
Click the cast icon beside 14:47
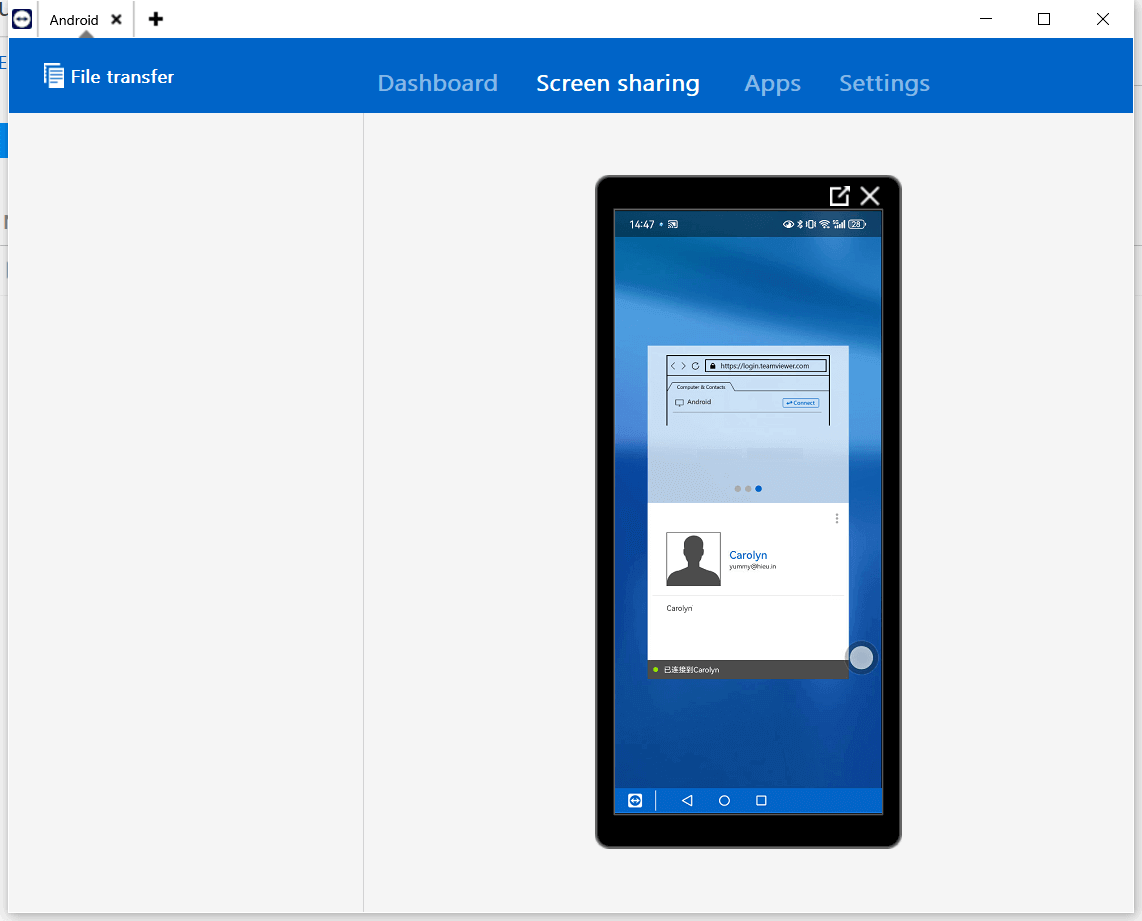pos(673,224)
